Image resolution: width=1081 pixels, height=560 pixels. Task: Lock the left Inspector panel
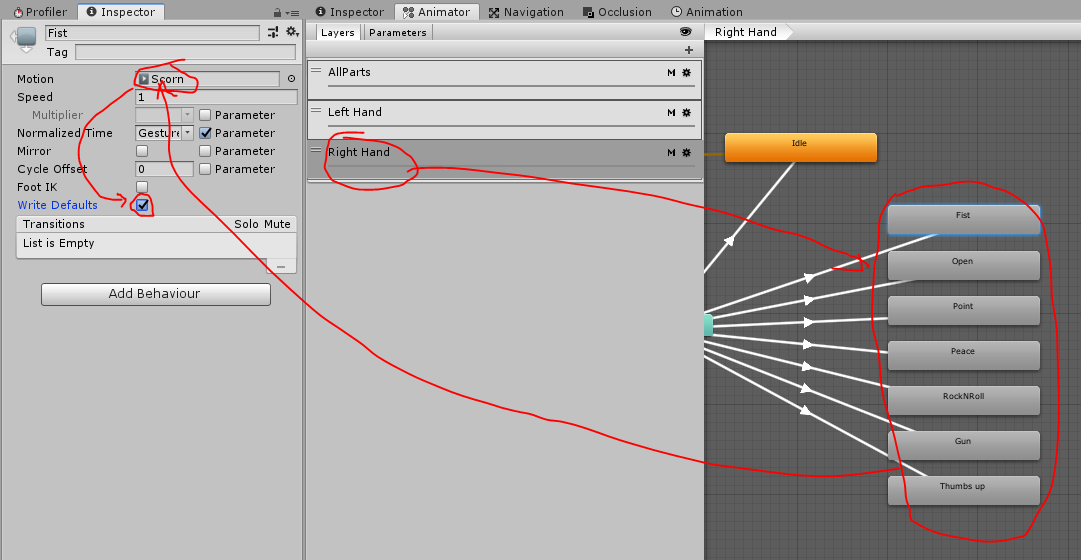pyautogui.click(x=277, y=12)
